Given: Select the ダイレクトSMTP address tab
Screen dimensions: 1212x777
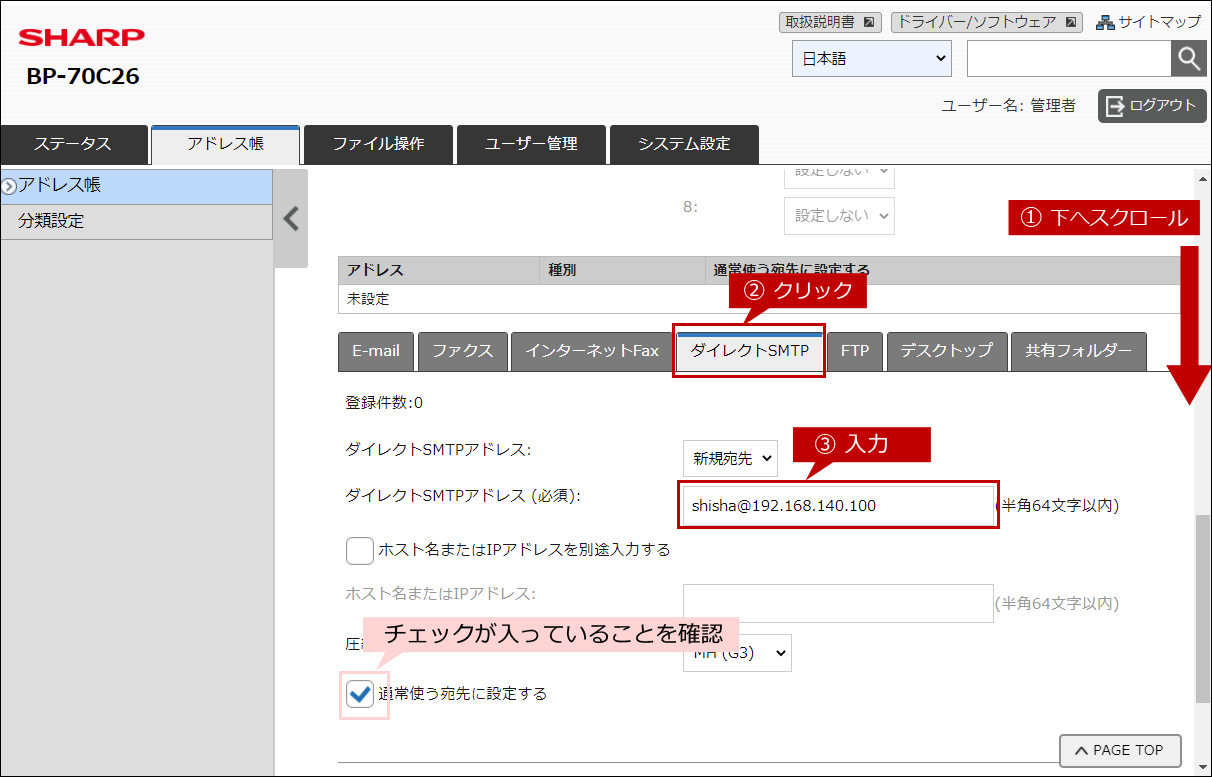Looking at the screenshot, I should 749,351.
